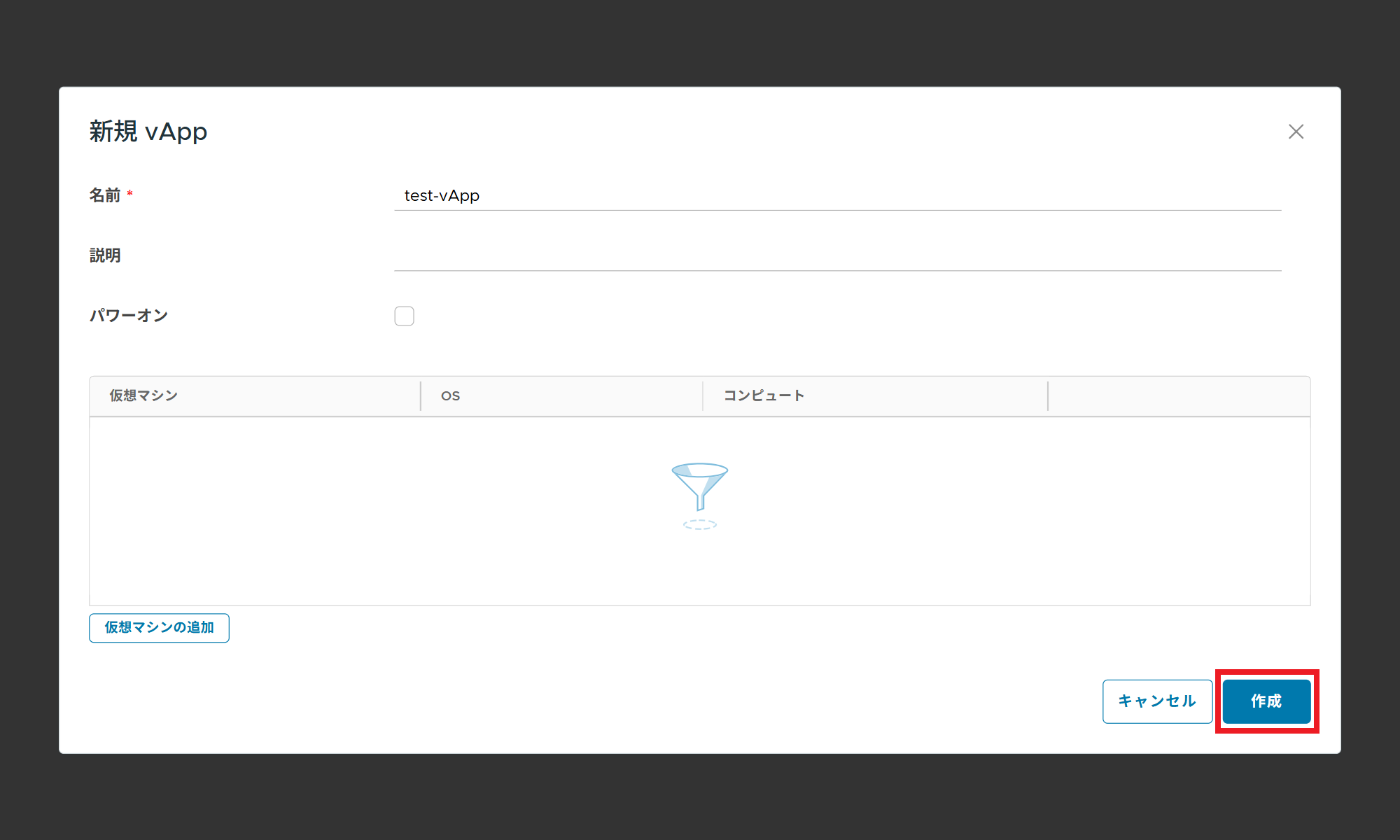Click the キャンセル button

click(1156, 701)
